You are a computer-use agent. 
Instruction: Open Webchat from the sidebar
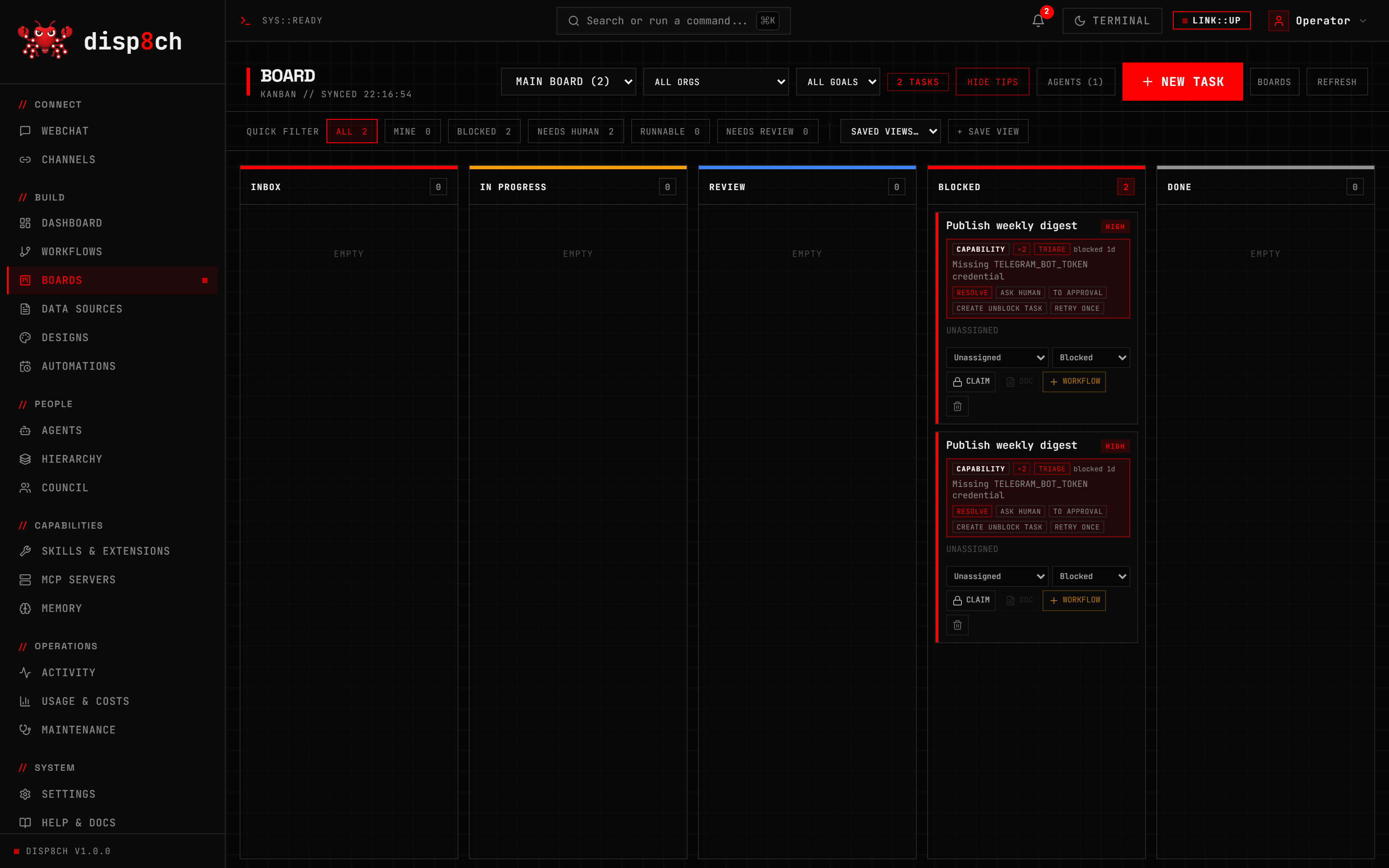coord(112,131)
